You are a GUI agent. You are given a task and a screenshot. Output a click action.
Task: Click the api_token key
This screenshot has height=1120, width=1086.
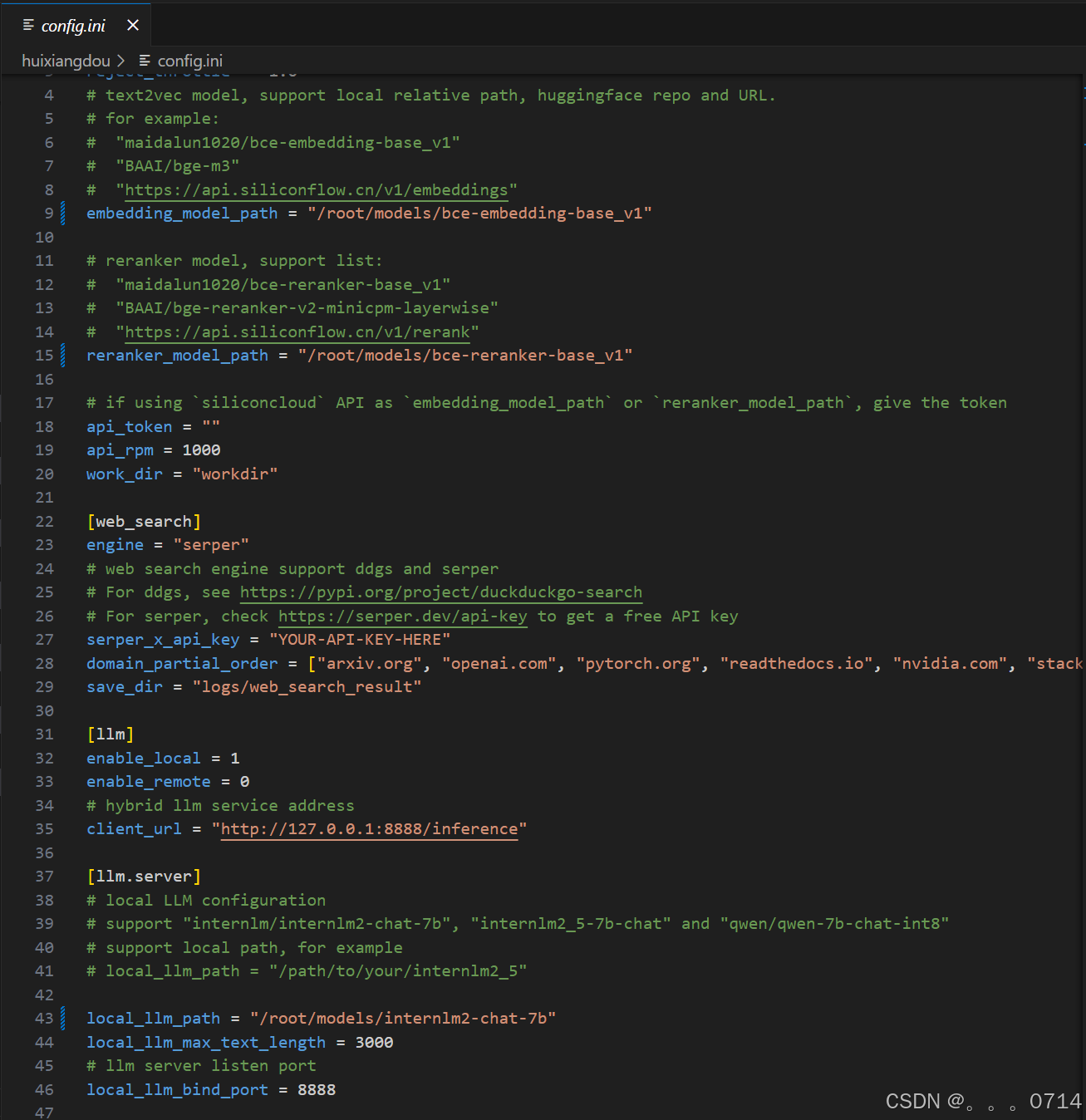click(130, 427)
